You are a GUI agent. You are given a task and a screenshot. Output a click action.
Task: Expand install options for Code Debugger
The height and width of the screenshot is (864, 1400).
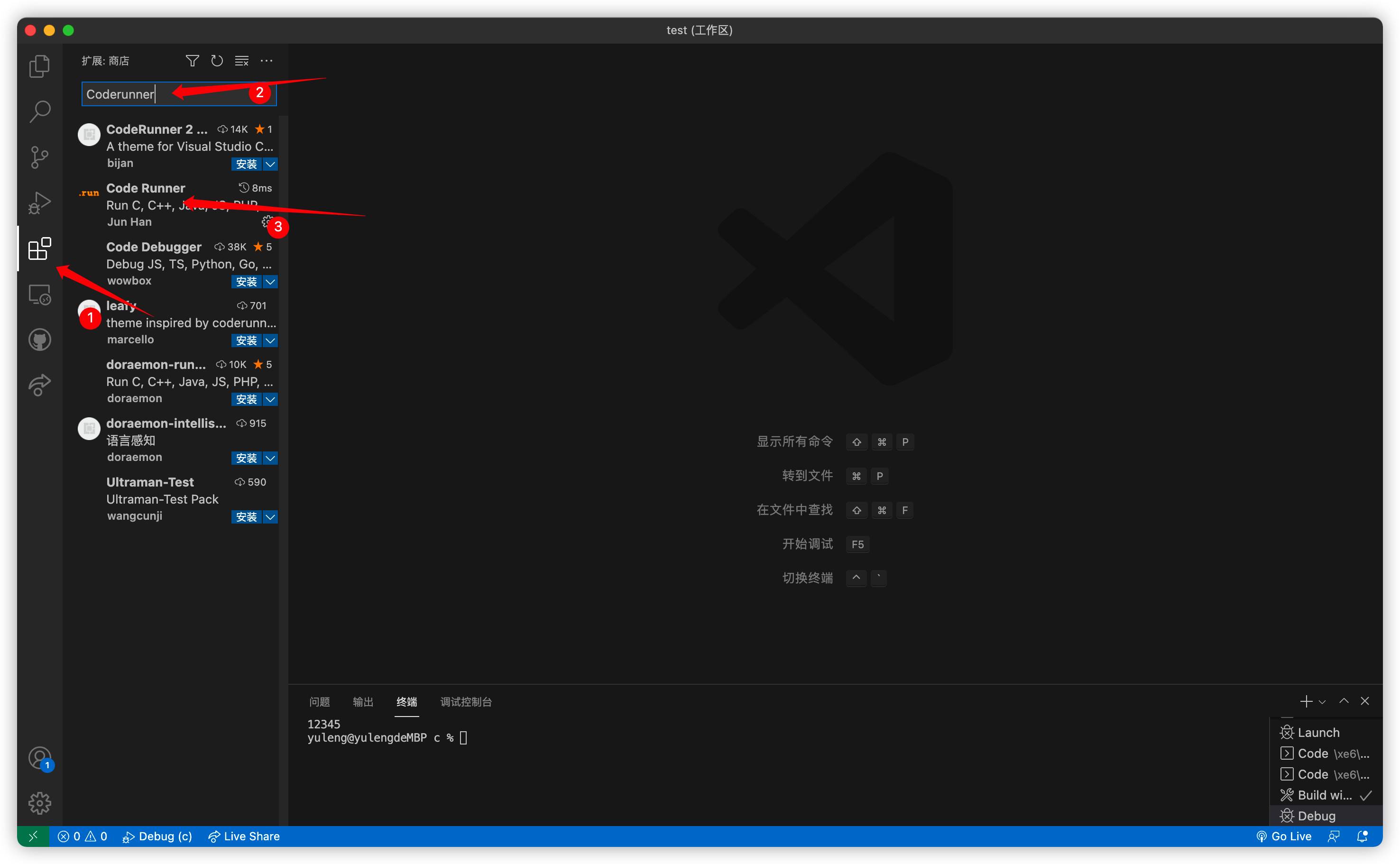point(270,282)
